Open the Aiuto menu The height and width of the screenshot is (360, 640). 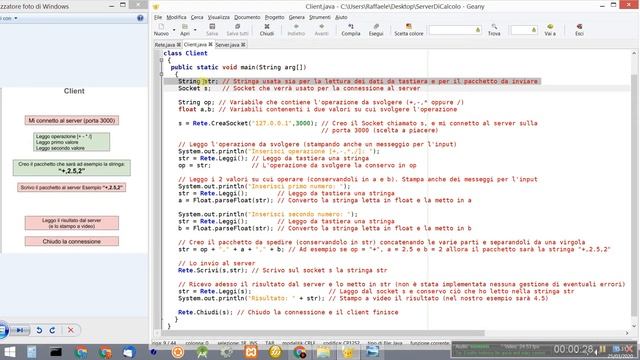pyautogui.click(x=341, y=17)
